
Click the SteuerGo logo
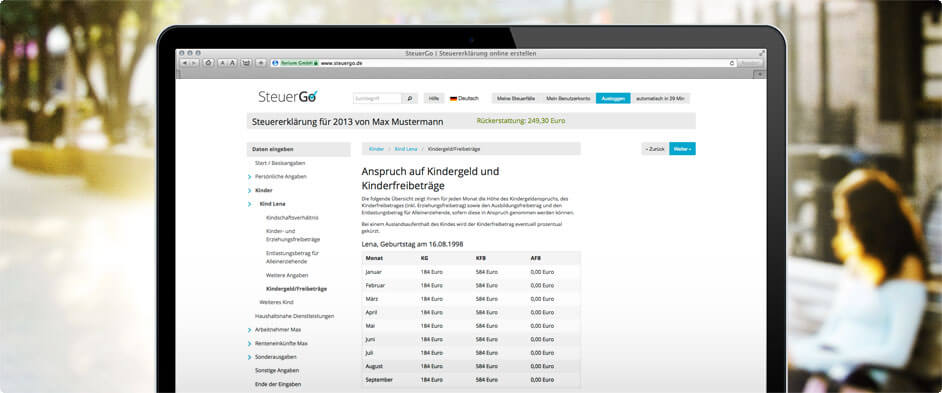tap(288, 97)
